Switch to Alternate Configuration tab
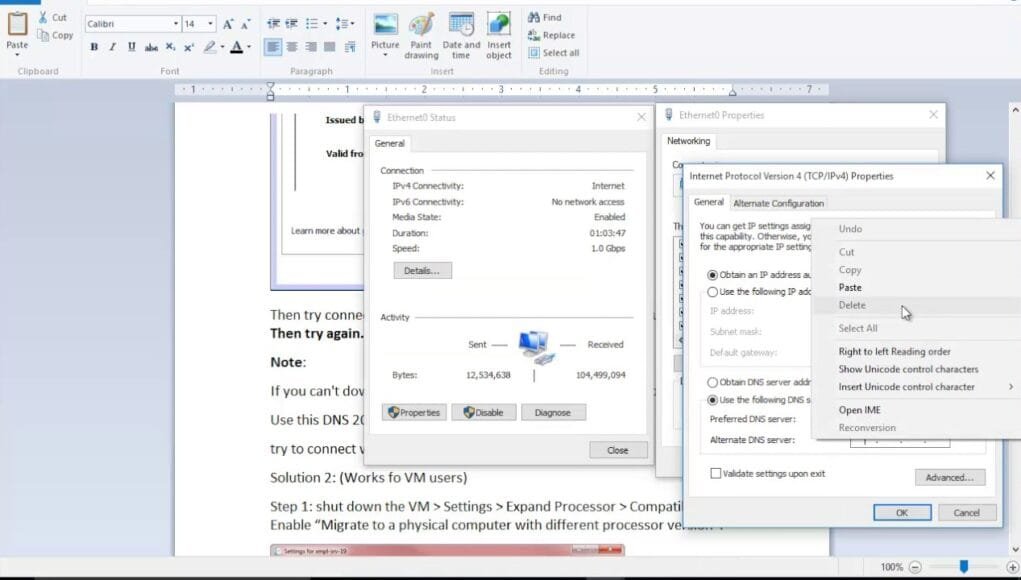The width and height of the screenshot is (1021, 580). point(778,203)
